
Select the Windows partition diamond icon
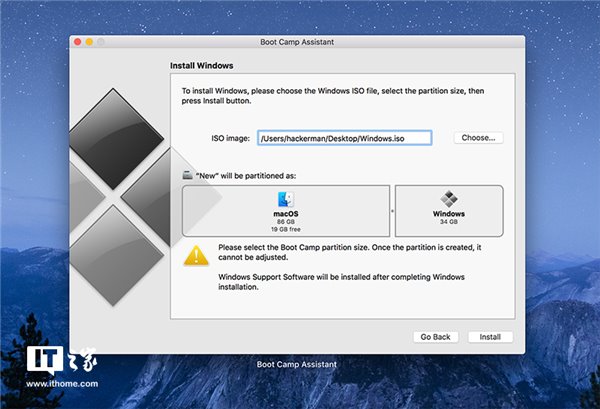[x=448, y=199]
